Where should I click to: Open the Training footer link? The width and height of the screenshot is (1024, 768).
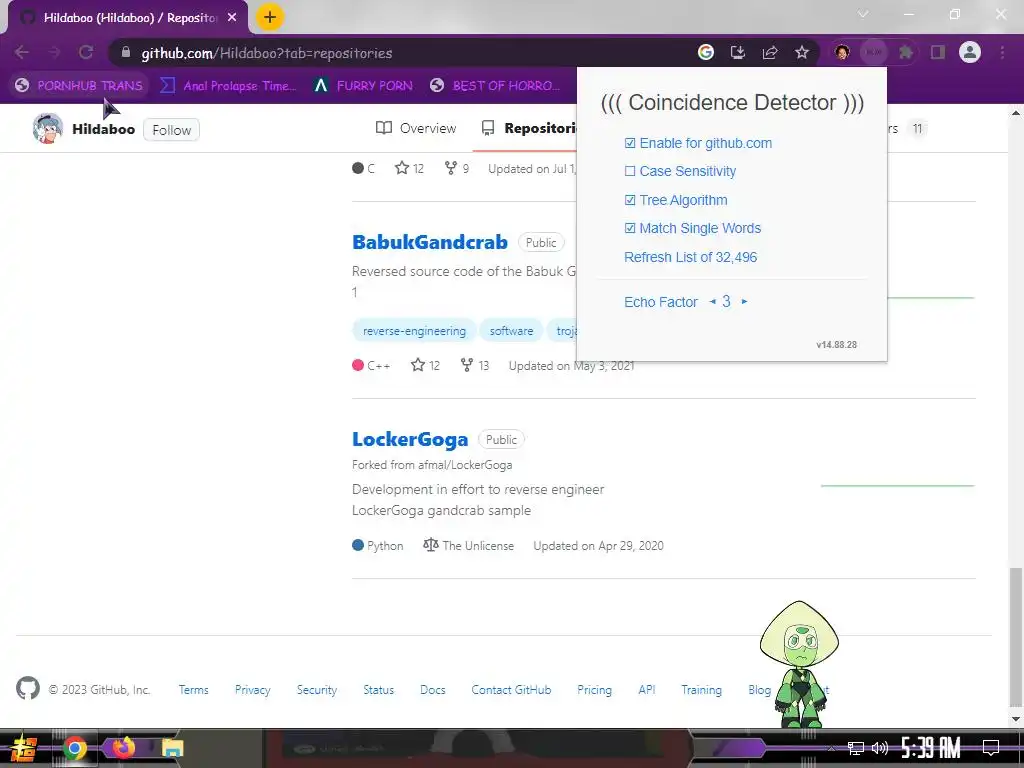701,690
